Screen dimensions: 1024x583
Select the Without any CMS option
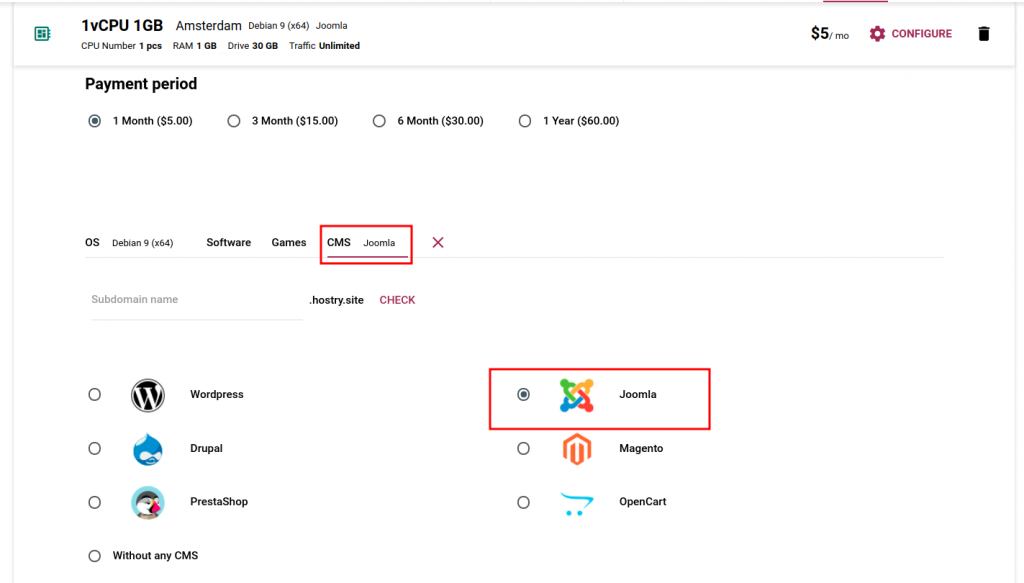click(95, 556)
